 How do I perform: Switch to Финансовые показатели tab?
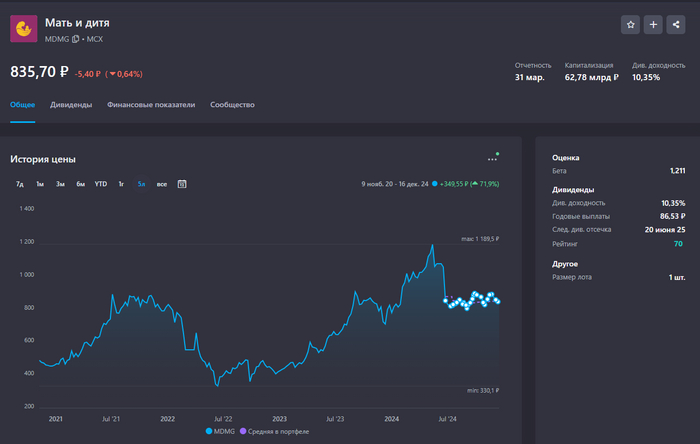(151, 104)
